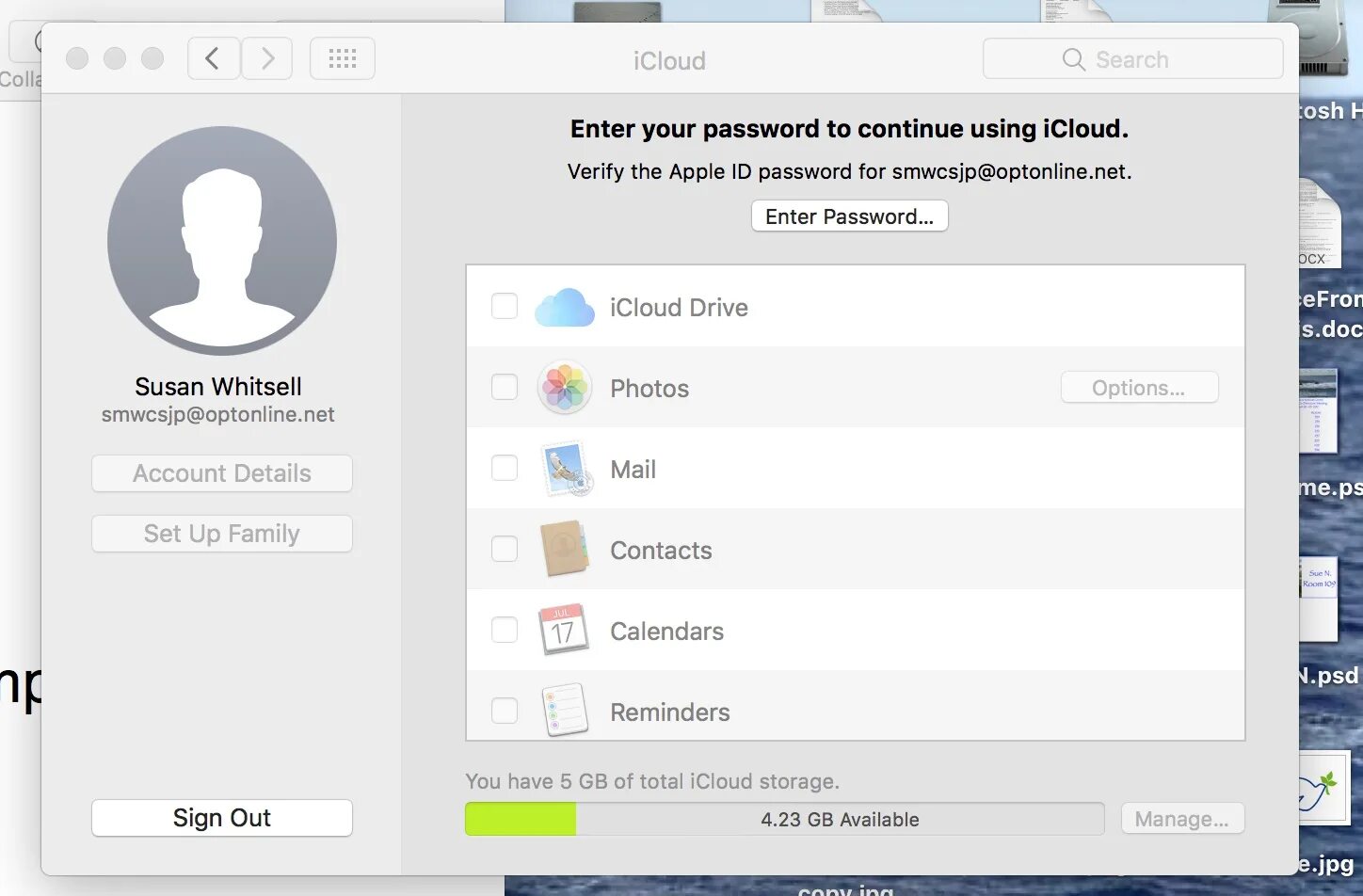The image size is (1363, 896).
Task: Click the Contacts book icon
Action: click(x=564, y=550)
